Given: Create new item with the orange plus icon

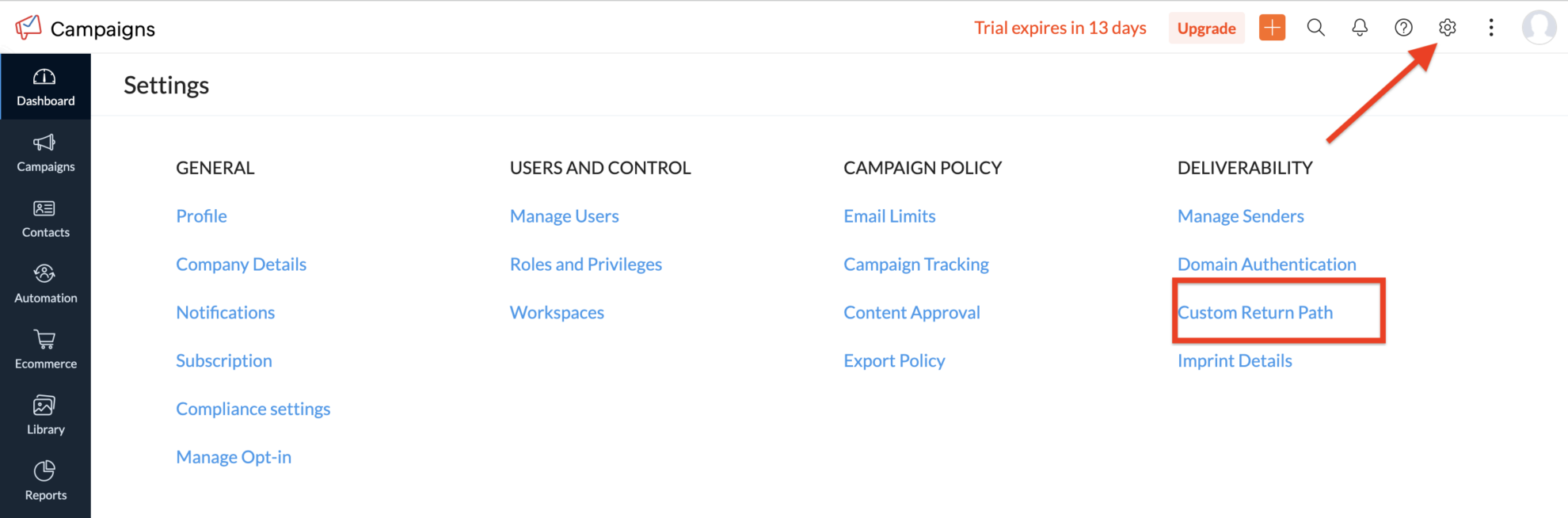Looking at the screenshot, I should coord(1272,27).
